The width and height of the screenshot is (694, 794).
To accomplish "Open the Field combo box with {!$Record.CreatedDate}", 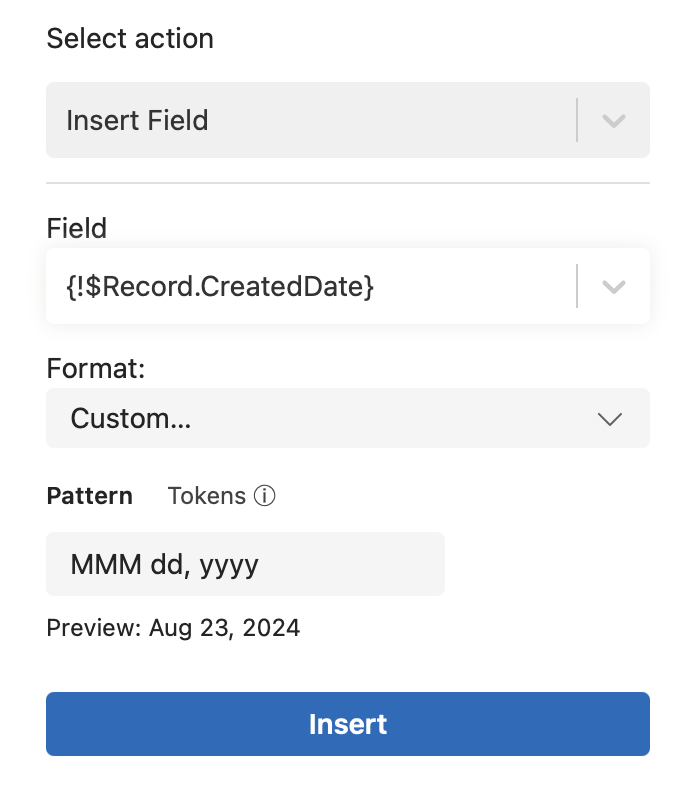I will pyautogui.click(x=348, y=286).
